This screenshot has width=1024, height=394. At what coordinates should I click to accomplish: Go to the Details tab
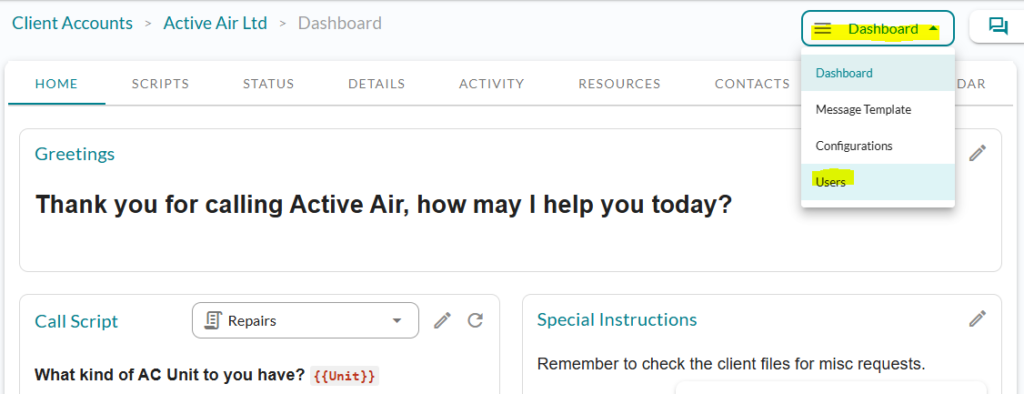377,84
